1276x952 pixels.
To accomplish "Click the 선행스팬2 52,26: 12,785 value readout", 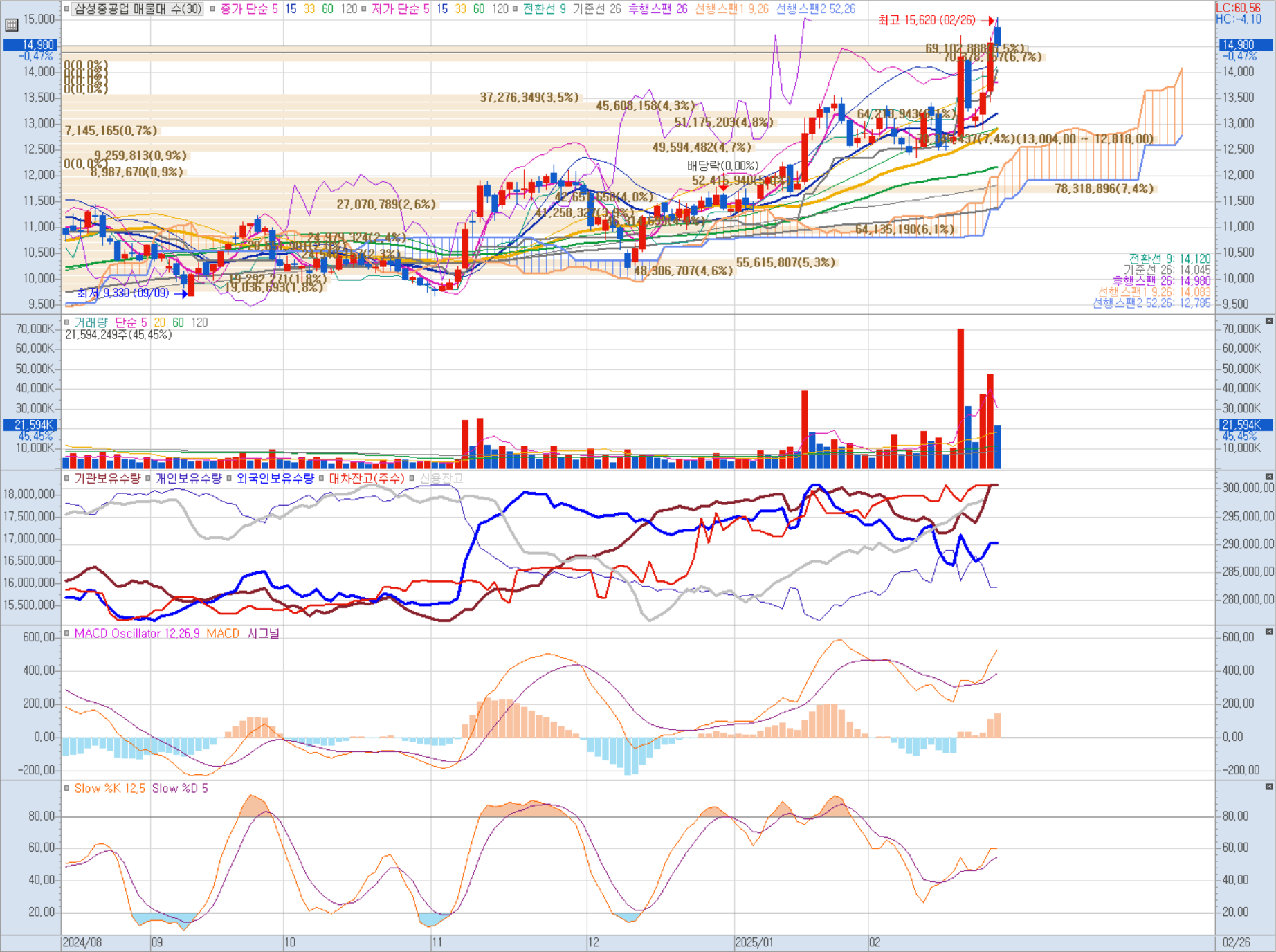I will pos(1152,303).
